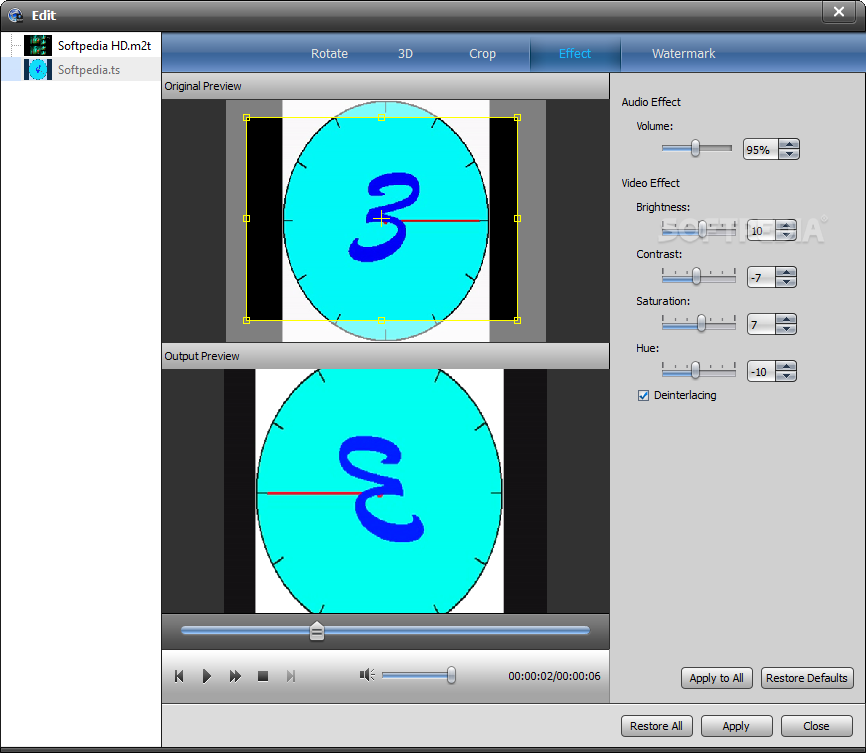
Task: Click the Saturation value field 7
Action: [761, 324]
